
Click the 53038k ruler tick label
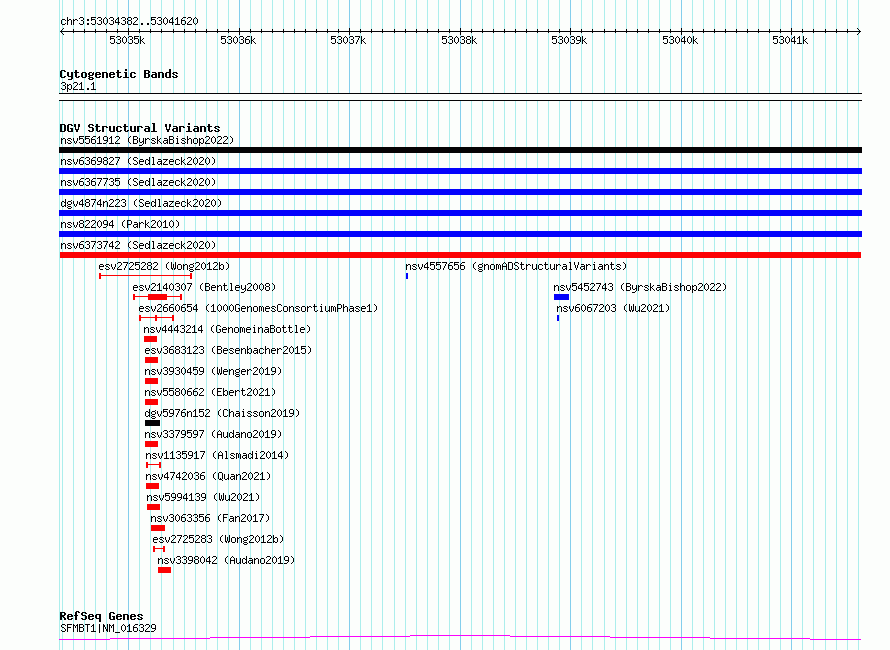[x=459, y=40]
